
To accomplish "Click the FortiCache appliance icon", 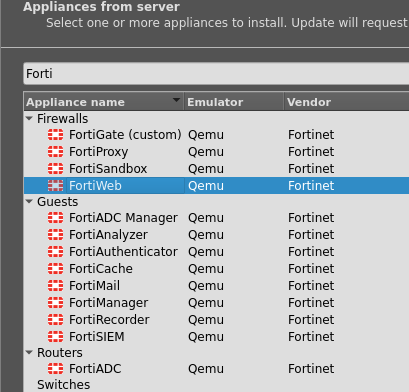I will click(x=55, y=269).
